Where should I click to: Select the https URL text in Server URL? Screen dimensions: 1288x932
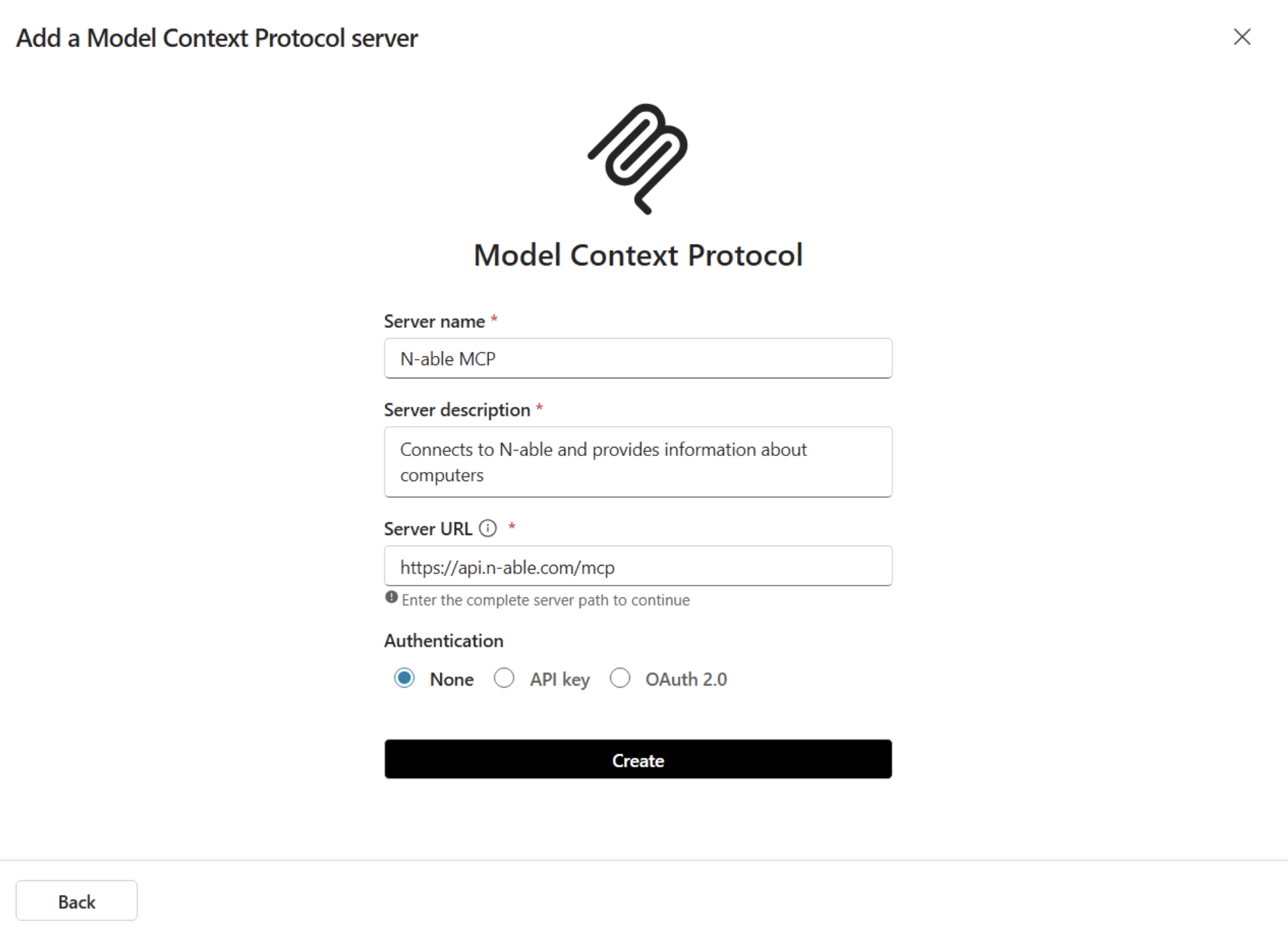[507, 567]
